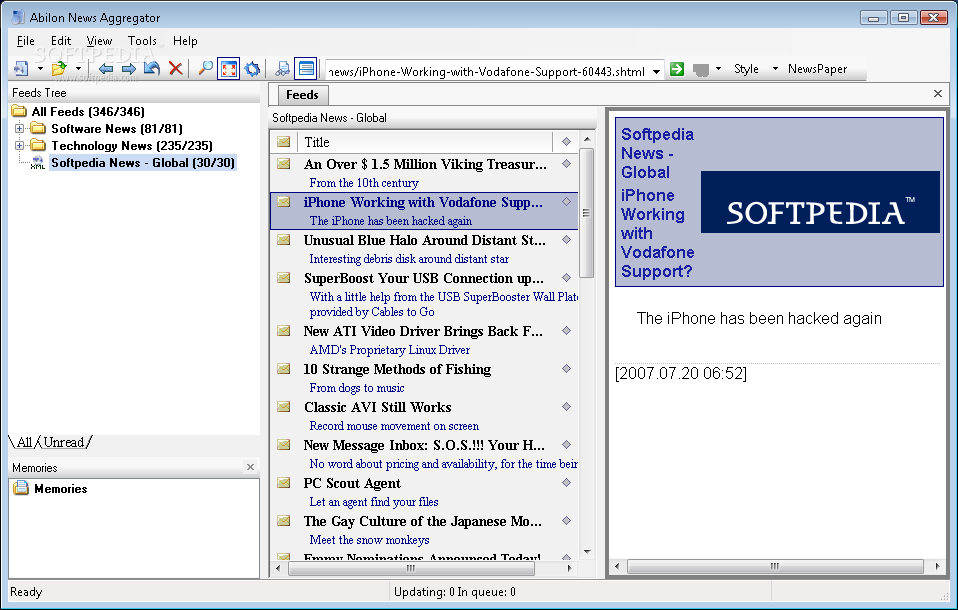This screenshot has width=958, height=610.
Task: Close the Memories panel
Action: pyautogui.click(x=250, y=467)
